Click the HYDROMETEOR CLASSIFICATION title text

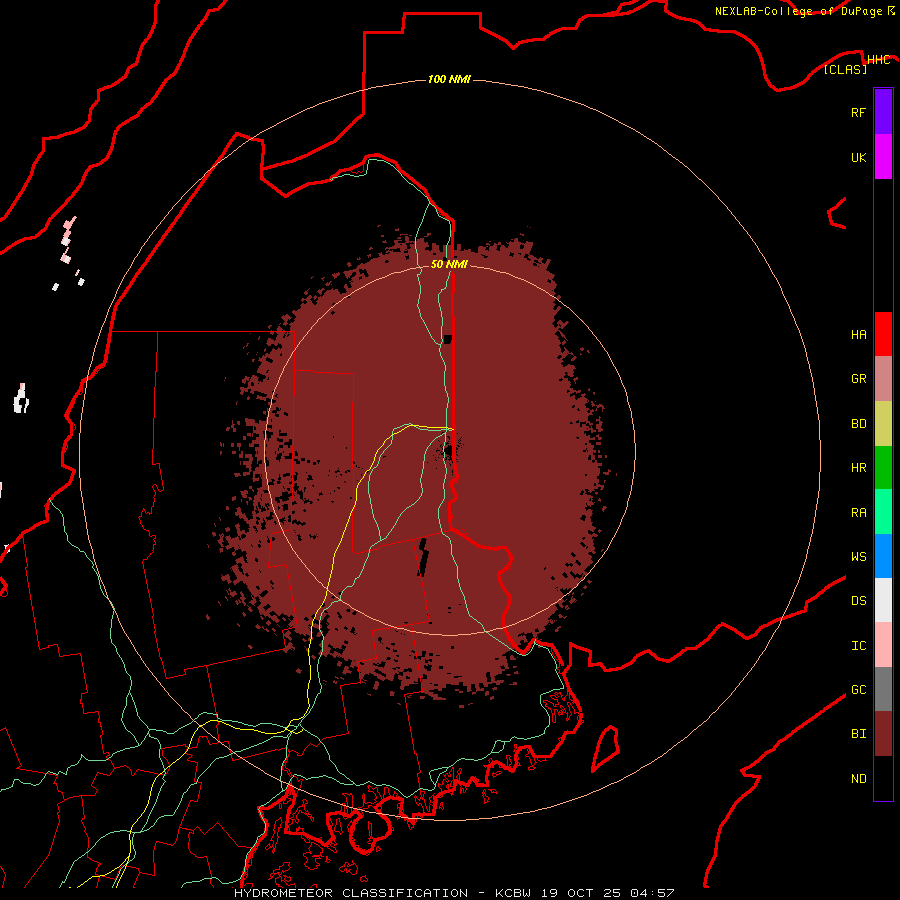(x=351, y=893)
